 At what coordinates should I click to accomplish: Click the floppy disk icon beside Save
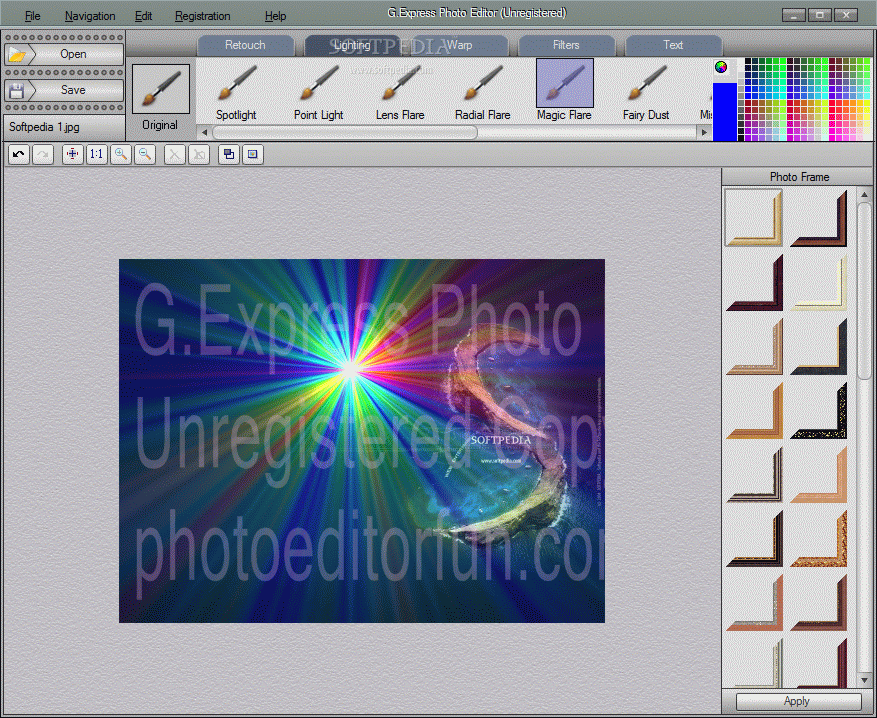point(16,91)
